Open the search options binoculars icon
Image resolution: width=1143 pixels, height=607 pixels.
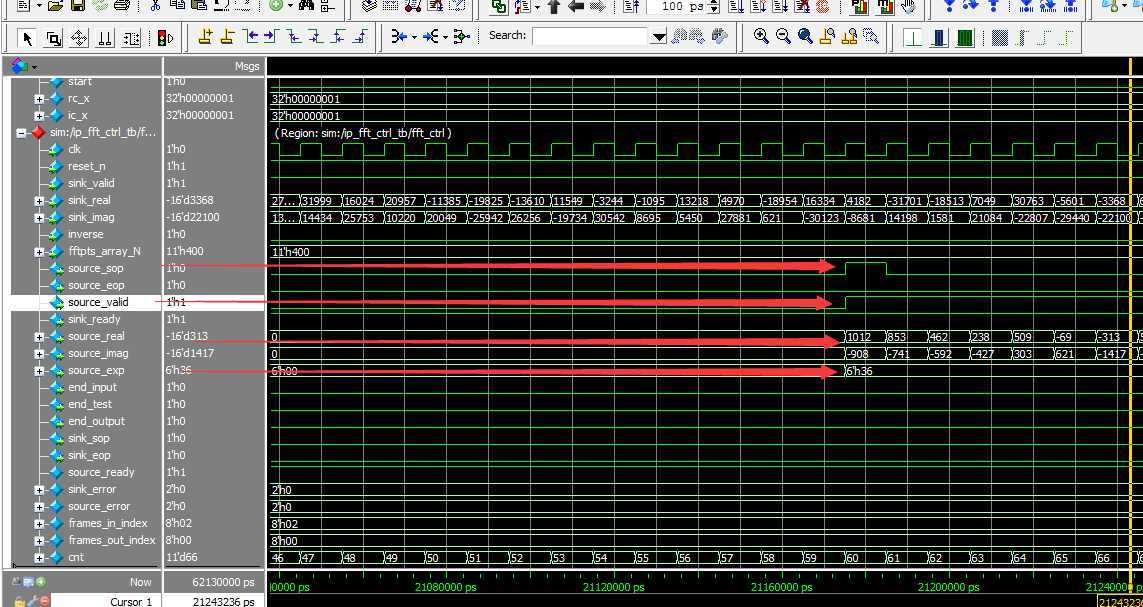719,36
